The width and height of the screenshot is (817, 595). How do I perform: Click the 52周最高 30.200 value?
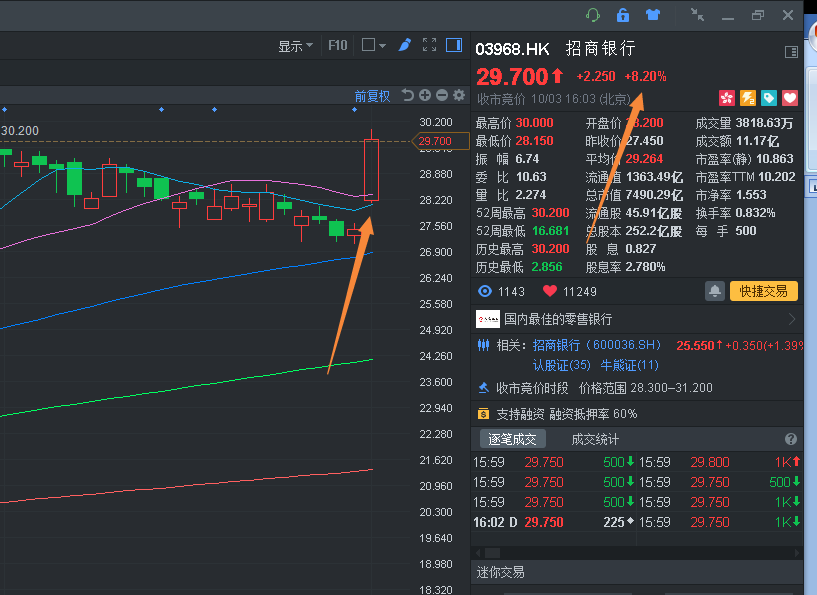click(x=550, y=213)
